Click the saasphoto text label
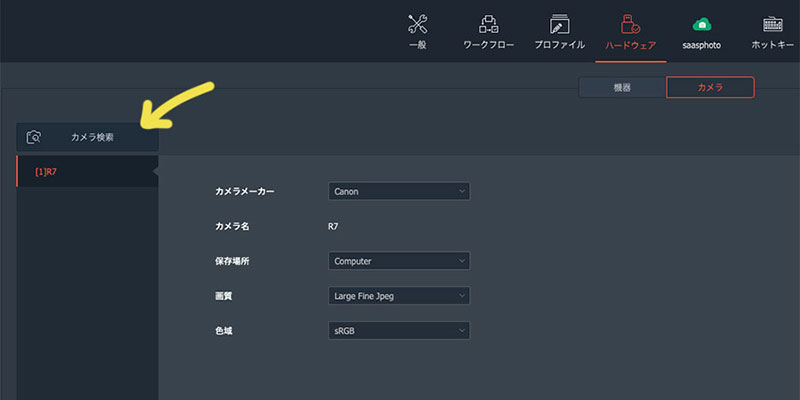This screenshot has width=800, height=400. [x=703, y=45]
